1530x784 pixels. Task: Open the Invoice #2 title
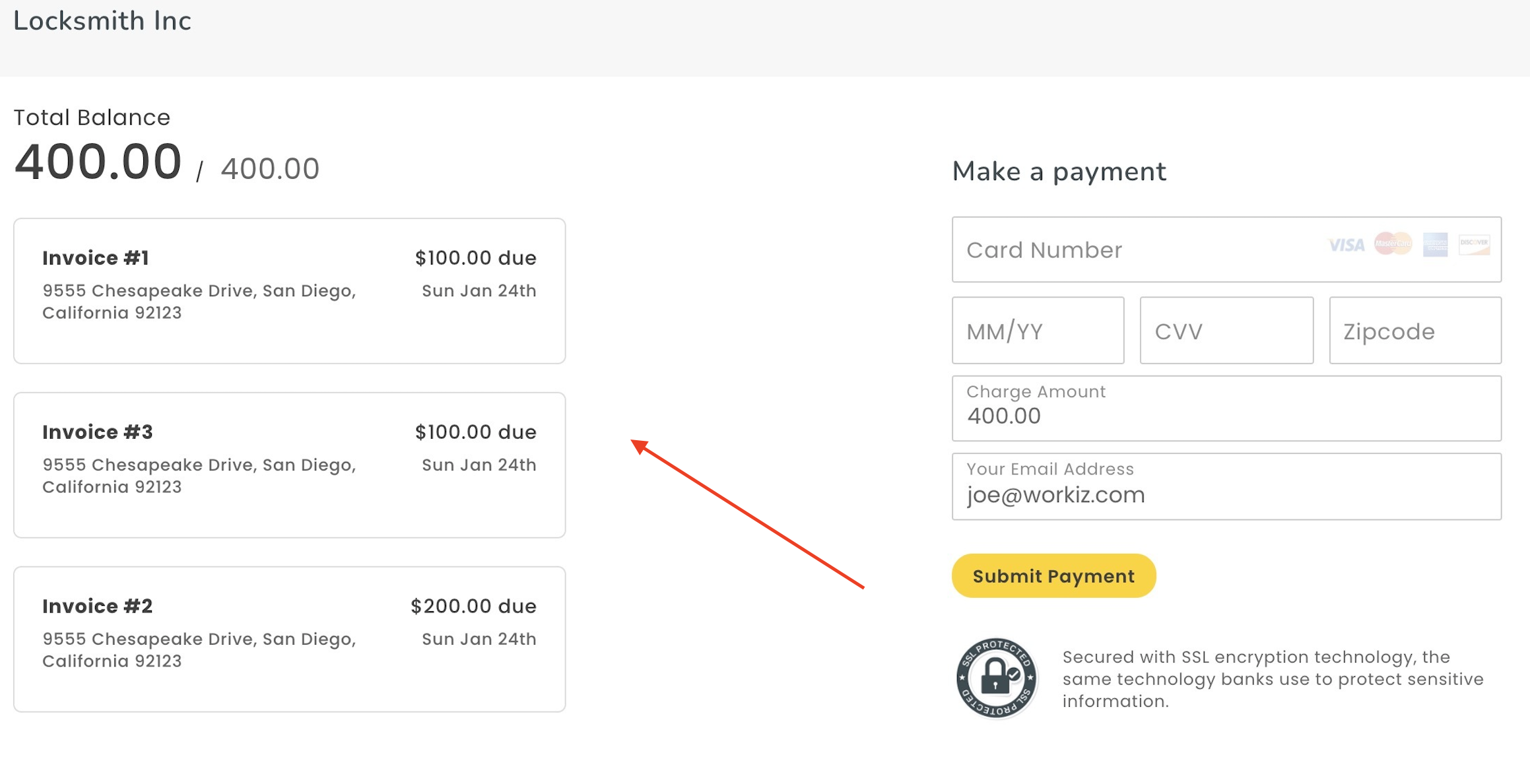98,606
